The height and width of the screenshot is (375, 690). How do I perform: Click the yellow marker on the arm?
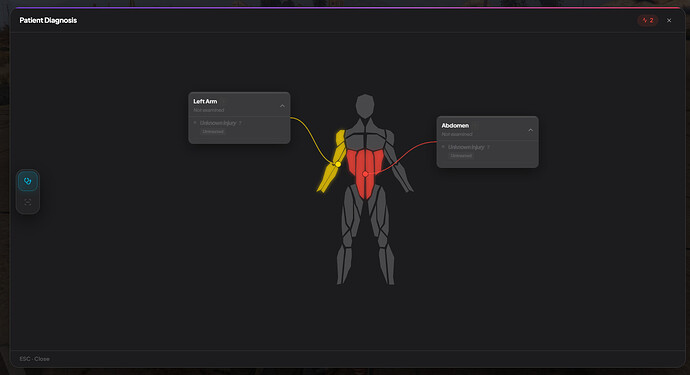tap(338, 164)
